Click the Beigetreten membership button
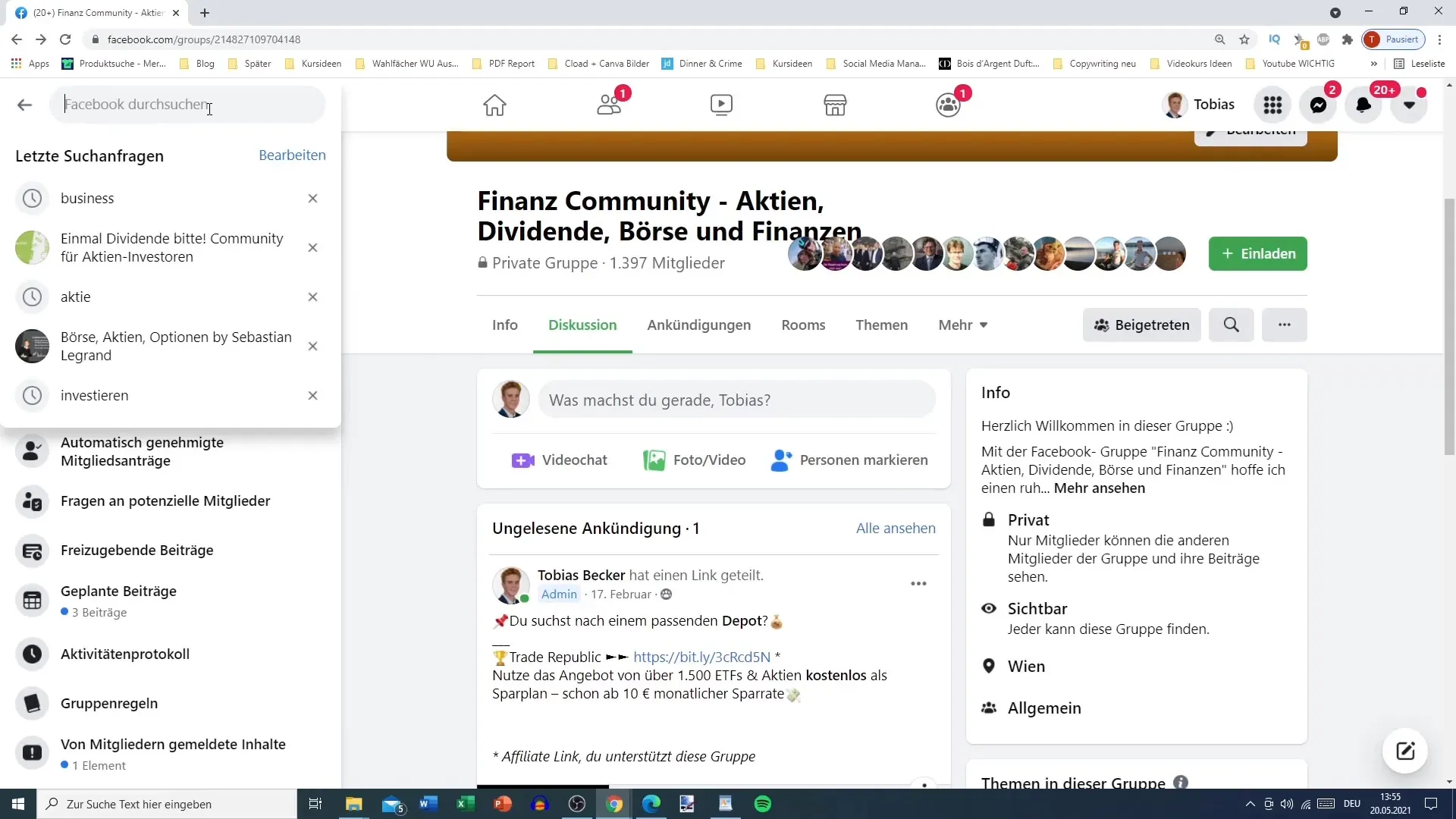Image resolution: width=1456 pixels, height=819 pixels. tap(1141, 325)
